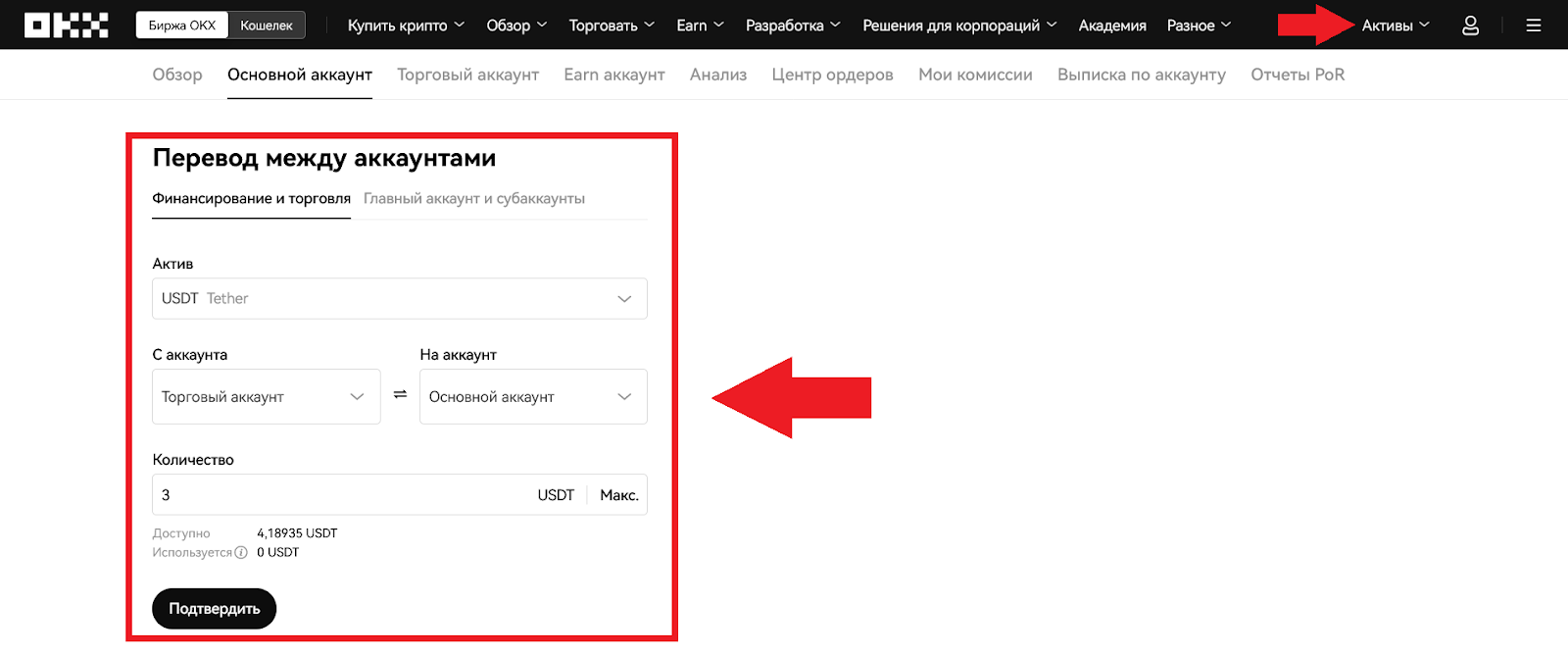The height and width of the screenshot is (655, 1568).
Task: Click the Макс. button
Action: pos(619,495)
